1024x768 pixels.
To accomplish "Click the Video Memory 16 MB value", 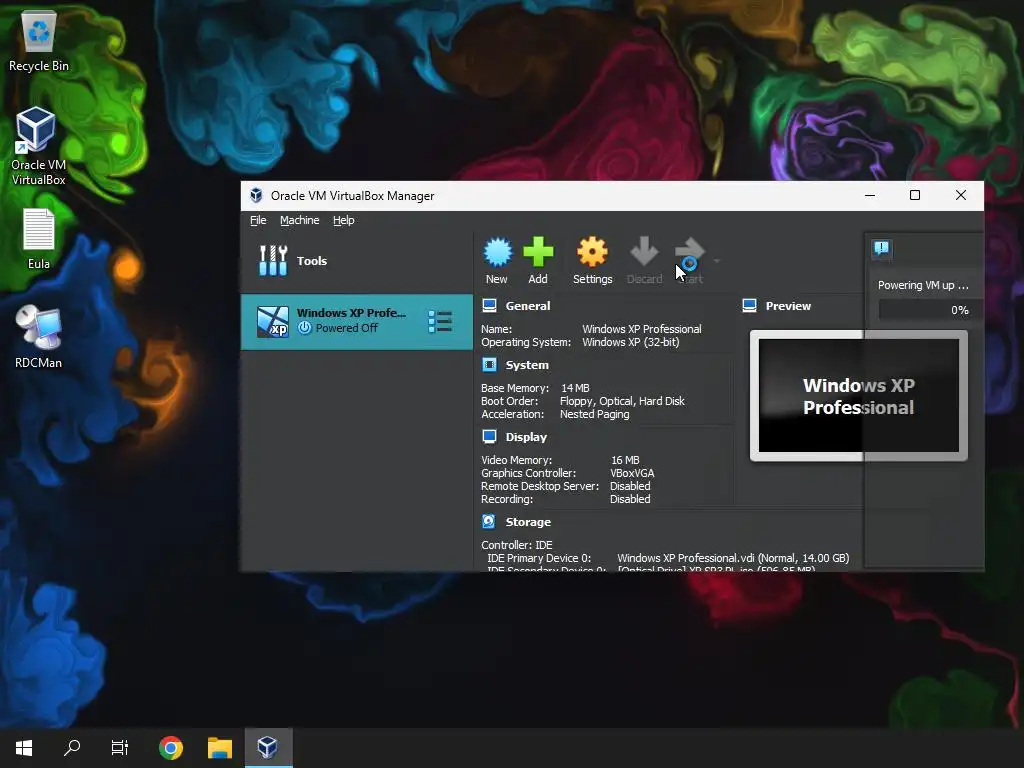I will (625, 460).
